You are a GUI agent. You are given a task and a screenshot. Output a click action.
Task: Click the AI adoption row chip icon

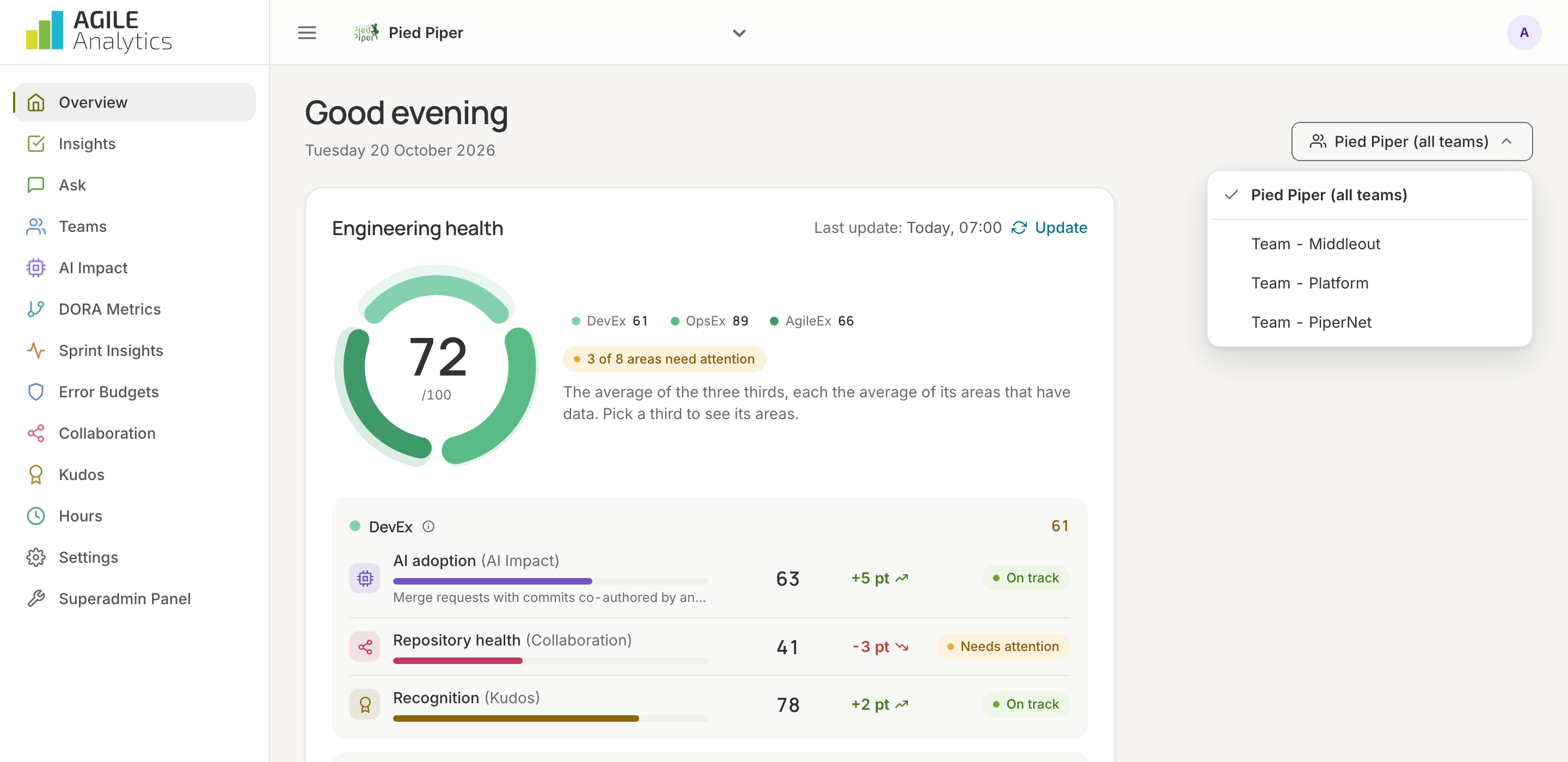click(x=365, y=578)
